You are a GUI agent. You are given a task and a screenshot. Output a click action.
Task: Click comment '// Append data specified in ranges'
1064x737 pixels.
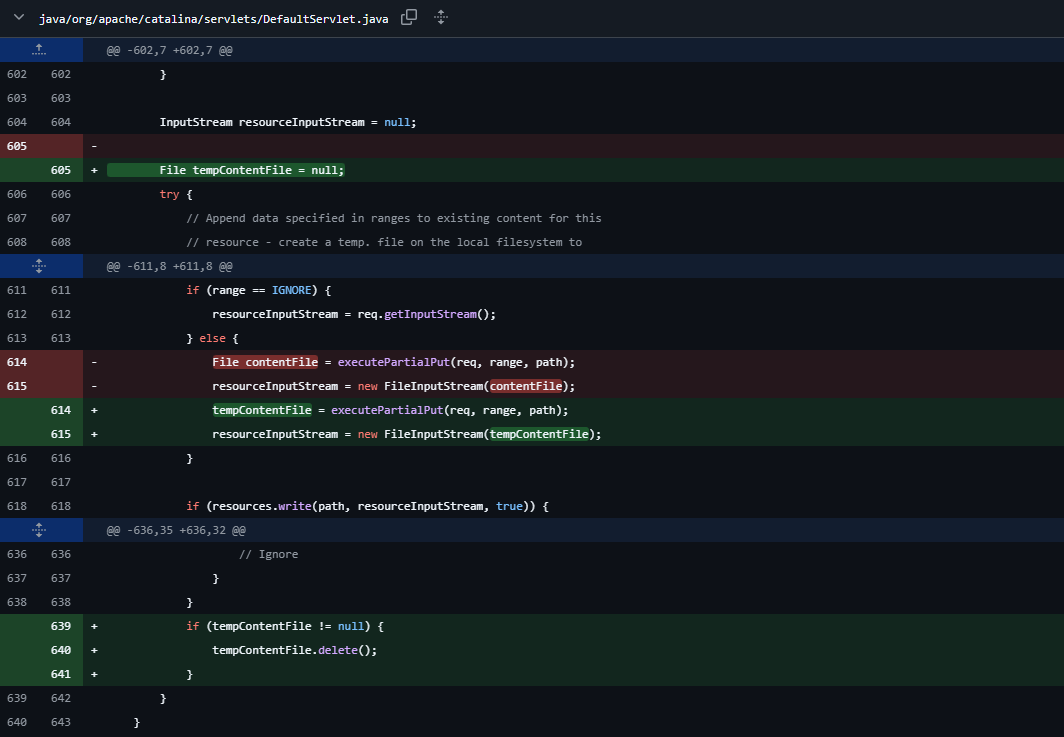click(x=394, y=218)
